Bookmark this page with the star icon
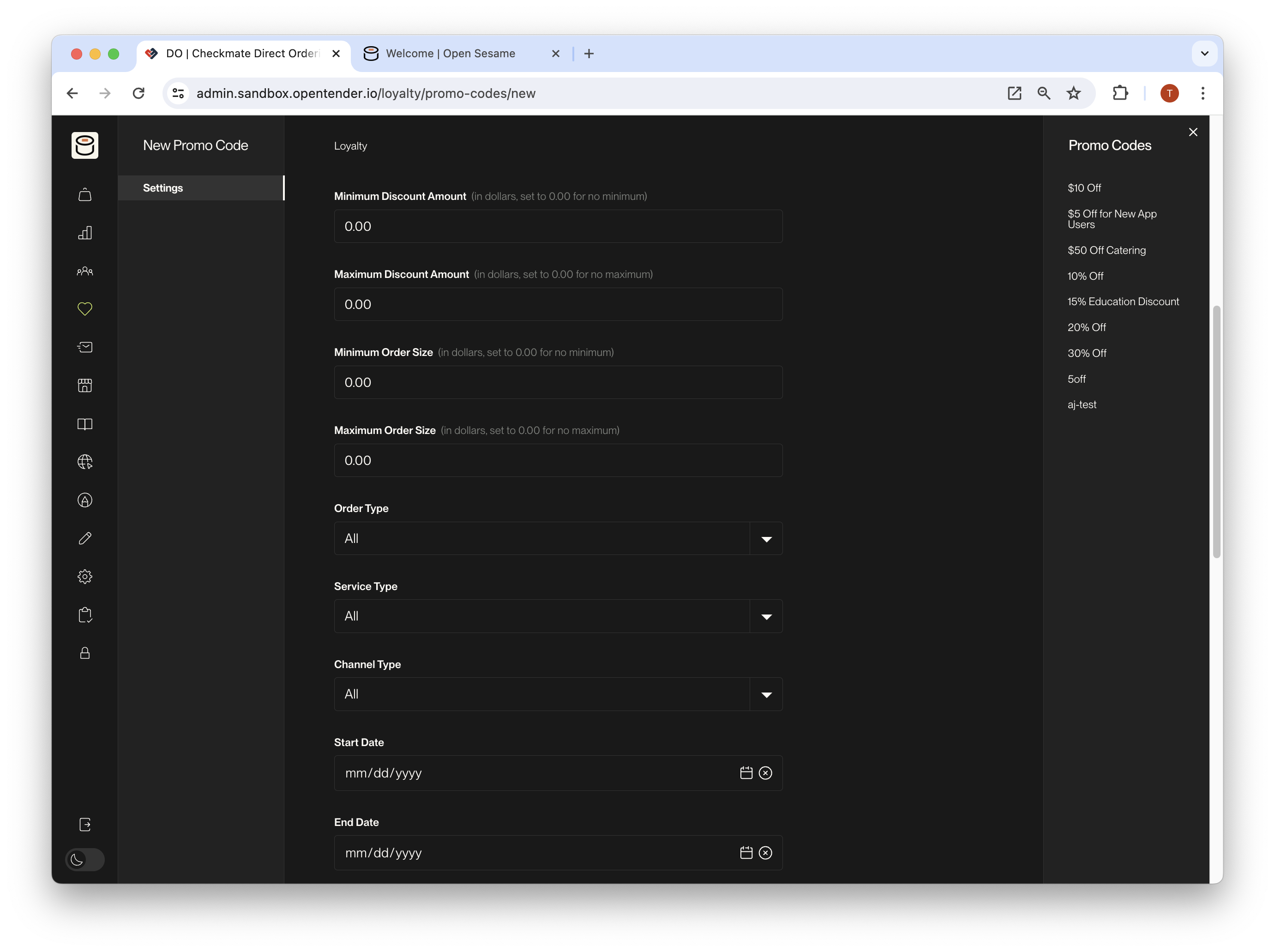1275x952 pixels. (1073, 93)
